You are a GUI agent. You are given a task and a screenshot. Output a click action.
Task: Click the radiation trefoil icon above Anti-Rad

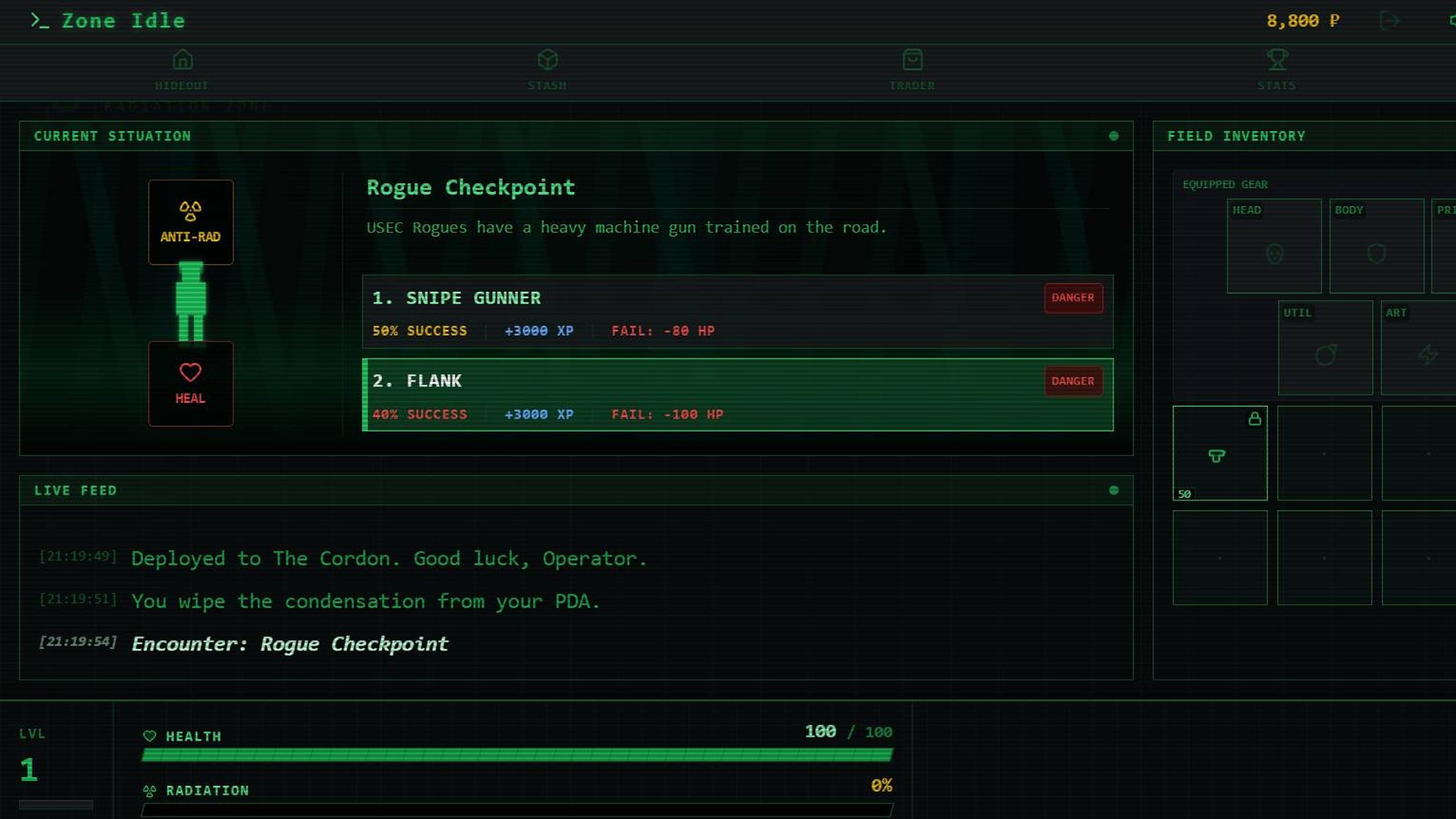pos(191,211)
